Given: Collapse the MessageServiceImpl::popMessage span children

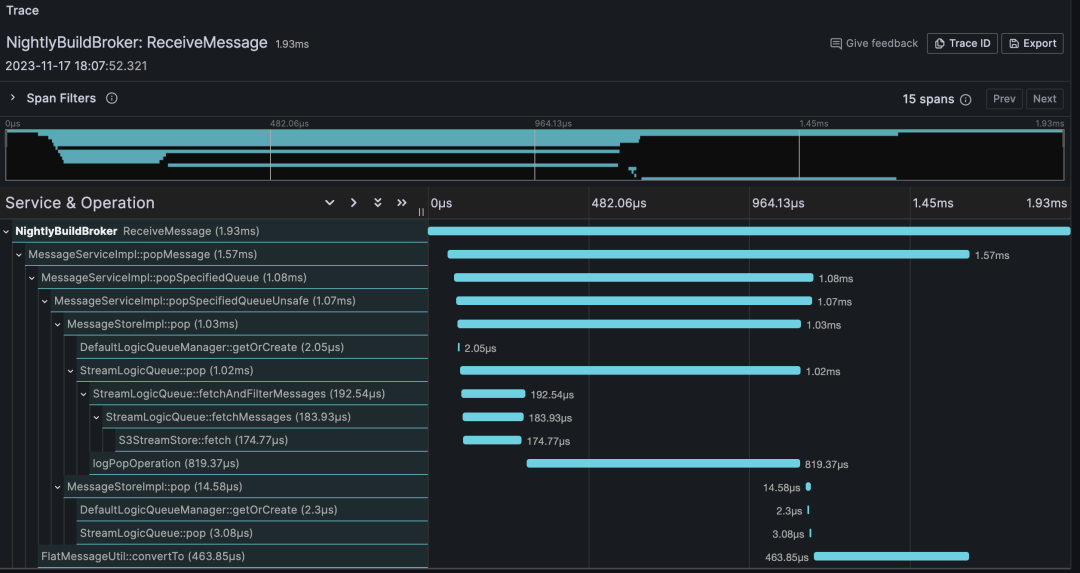Looking at the screenshot, I should (x=20, y=255).
